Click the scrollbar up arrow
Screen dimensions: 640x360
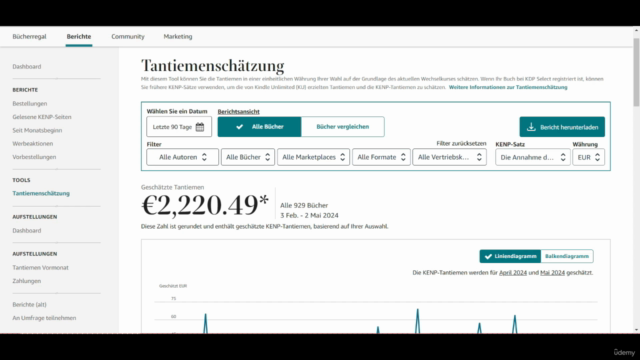[636, 30]
